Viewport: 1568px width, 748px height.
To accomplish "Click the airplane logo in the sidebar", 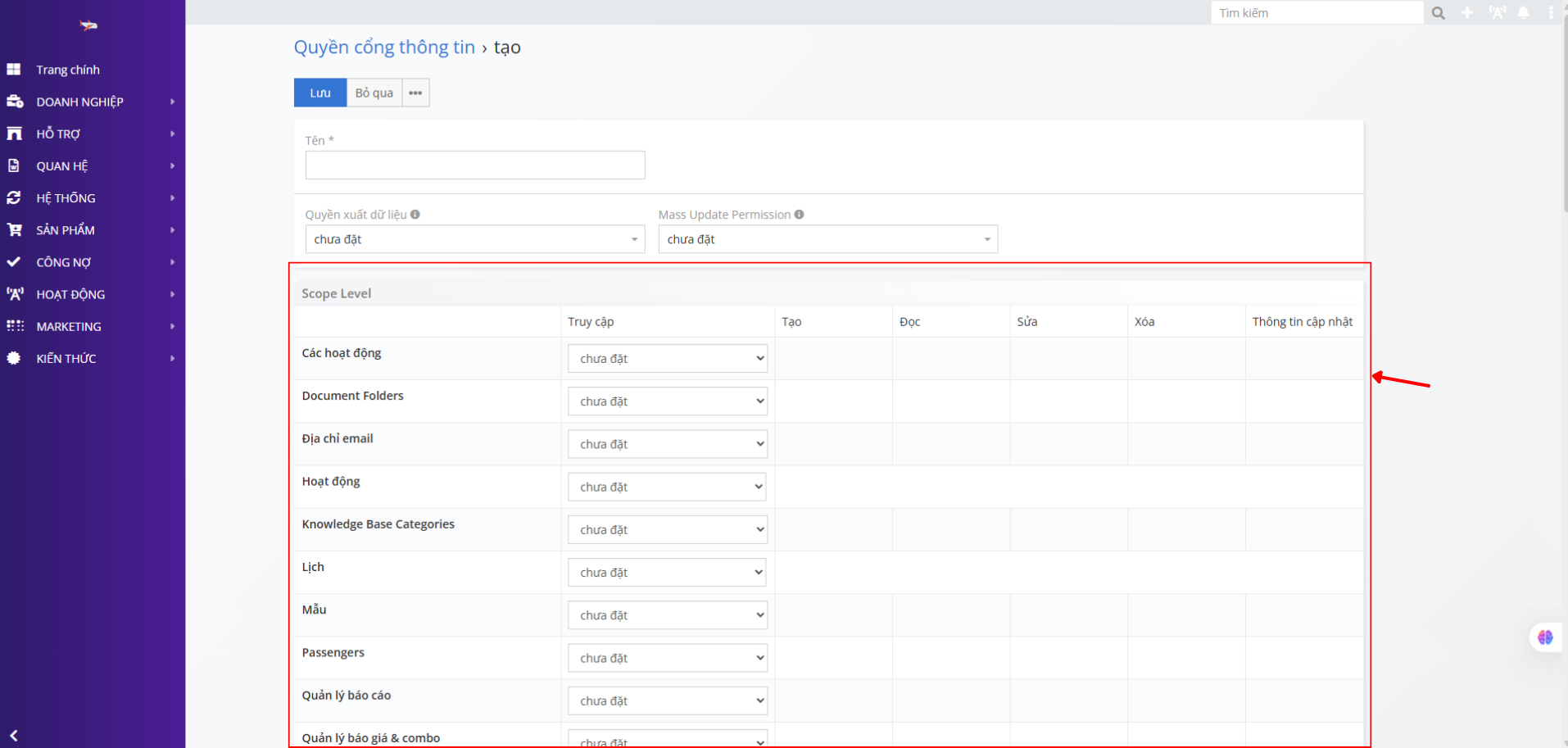I will click(x=88, y=26).
